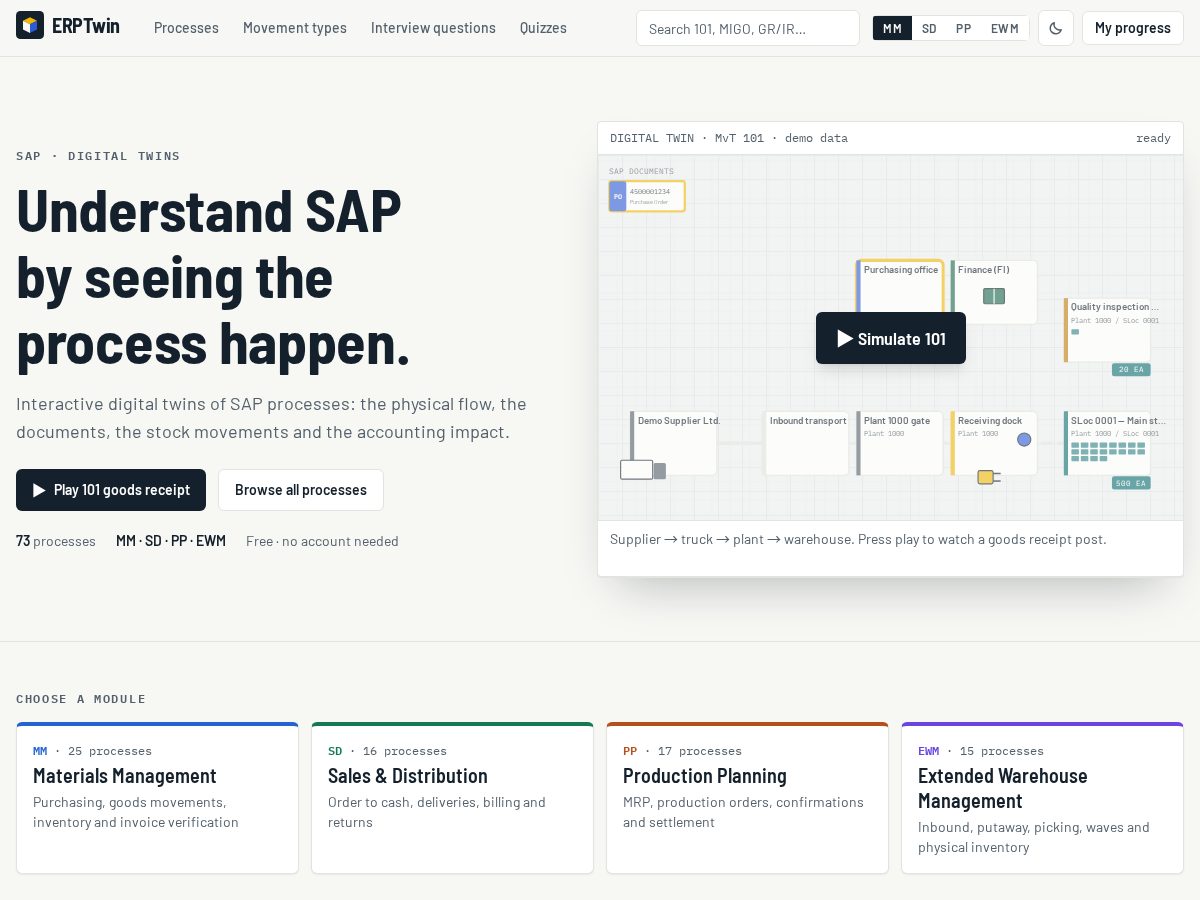Open the Materials Management module card
The width and height of the screenshot is (1200, 900).
tap(157, 798)
